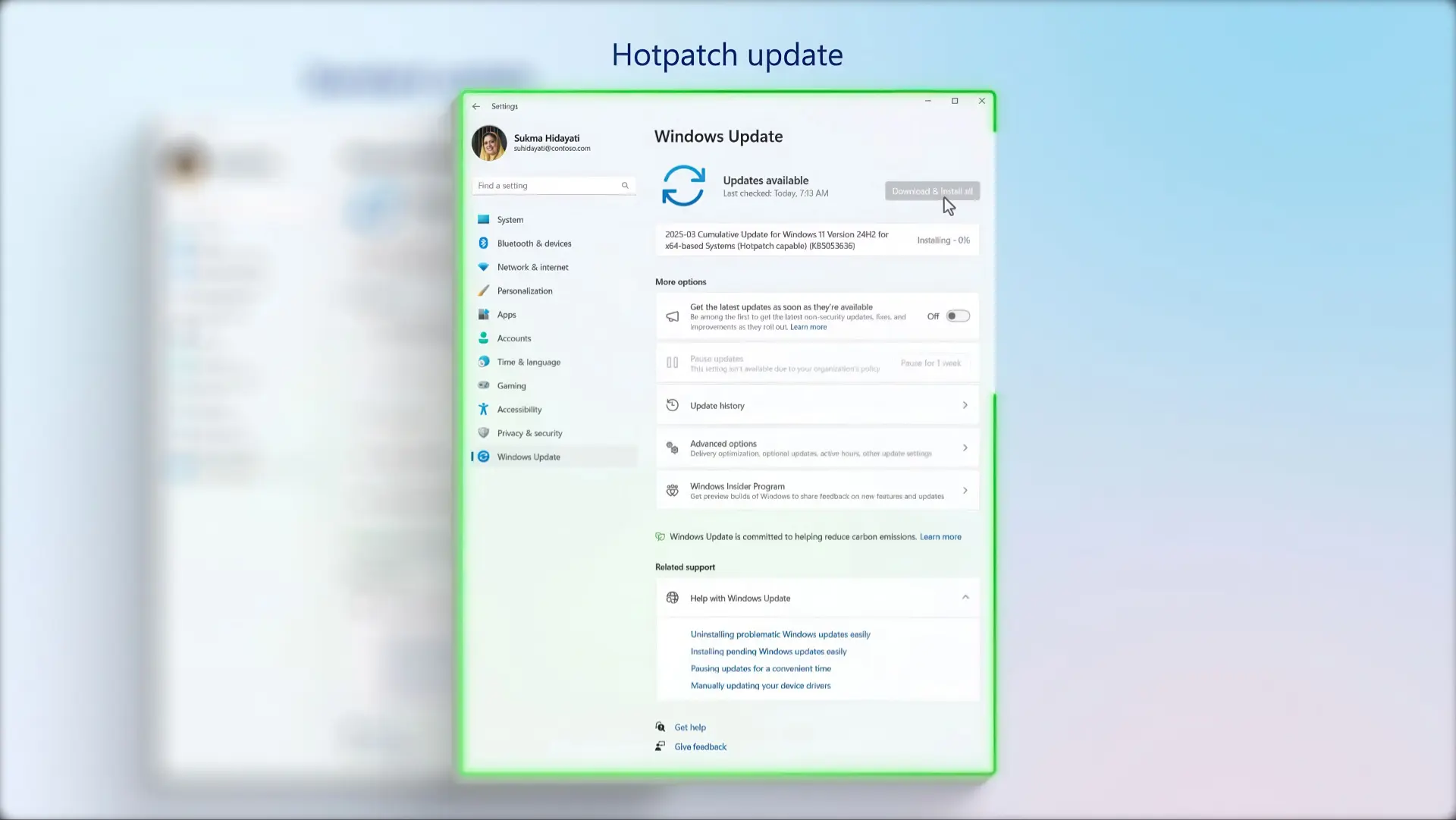Click the Give feedback icon
Screen dimensions: 1456x820
(x=661, y=747)
